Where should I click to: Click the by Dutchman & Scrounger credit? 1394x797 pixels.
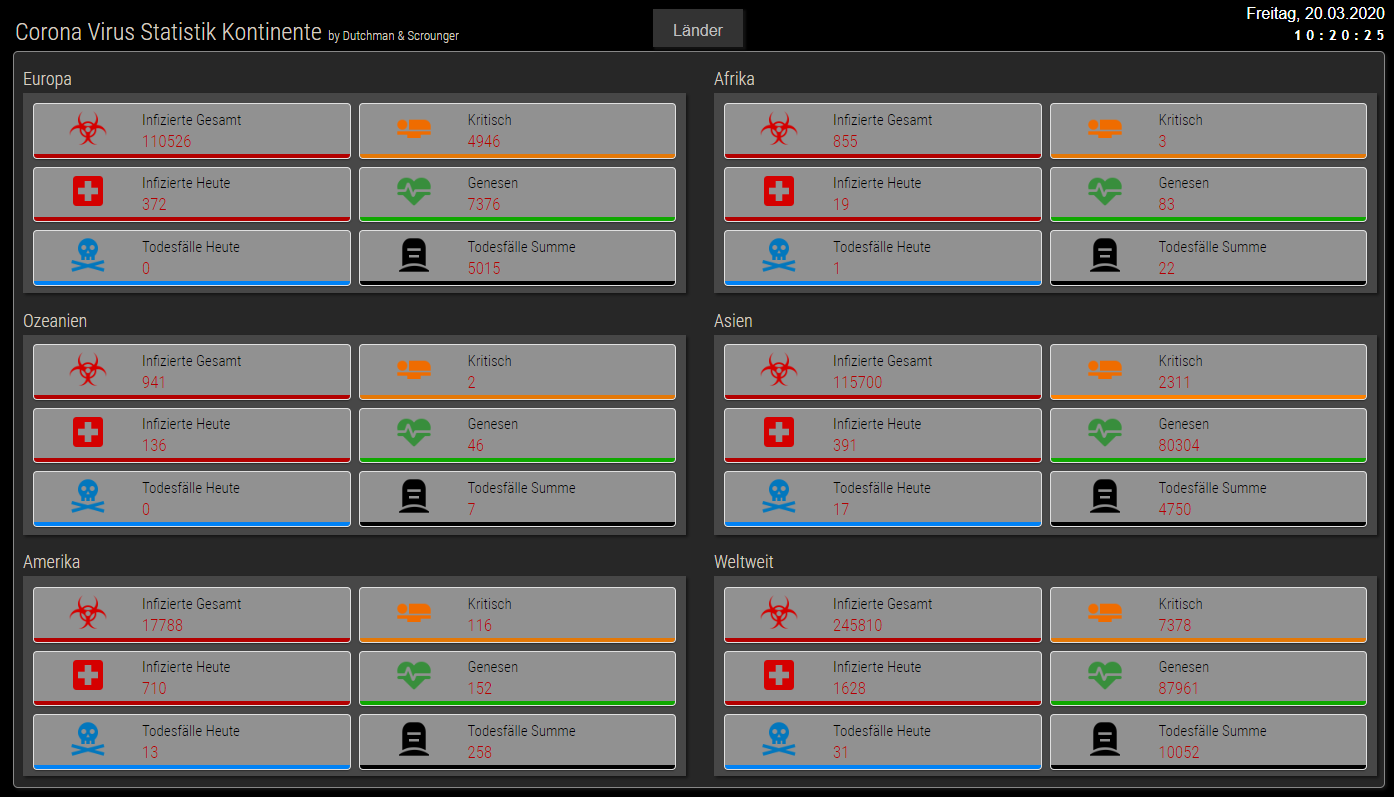click(x=393, y=36)
